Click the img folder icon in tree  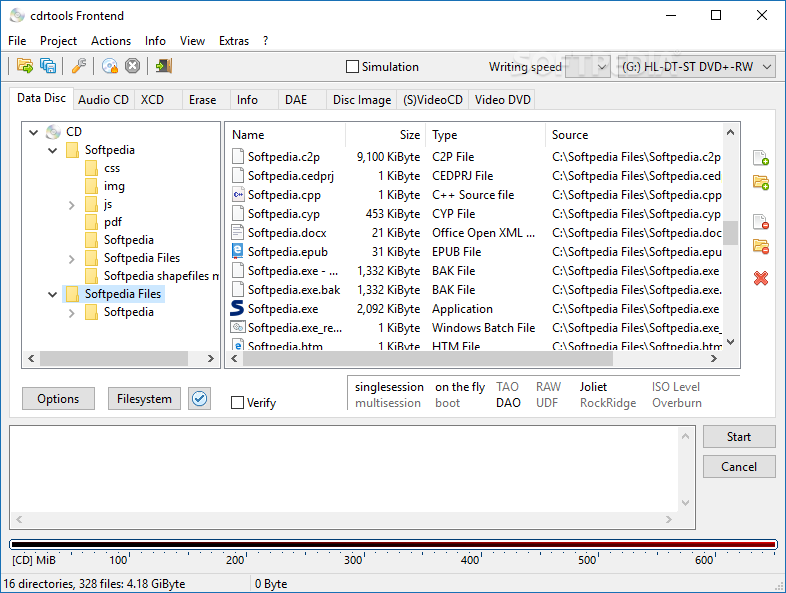point(91,186)
